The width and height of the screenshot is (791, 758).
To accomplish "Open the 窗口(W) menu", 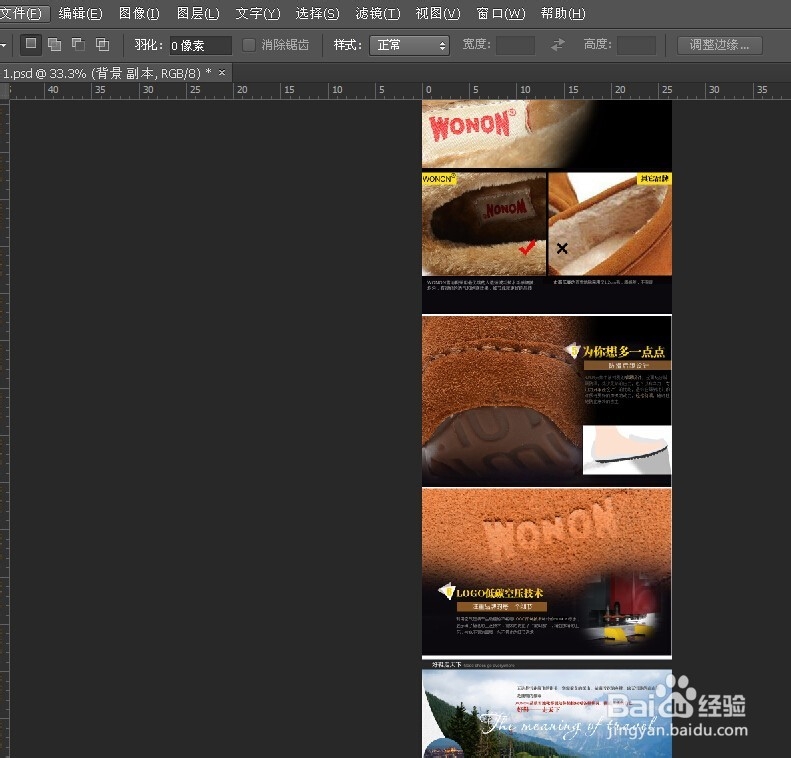I will [x=500, y=13].
